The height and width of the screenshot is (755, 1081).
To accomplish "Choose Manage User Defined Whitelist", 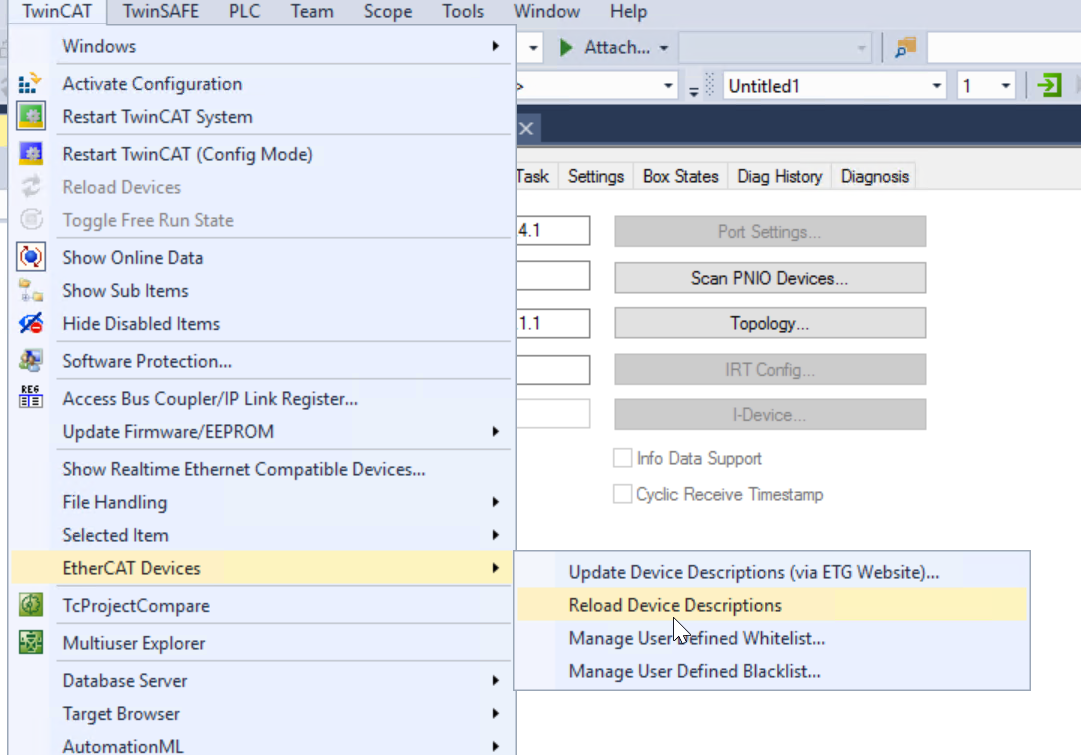I will [772, 638].
